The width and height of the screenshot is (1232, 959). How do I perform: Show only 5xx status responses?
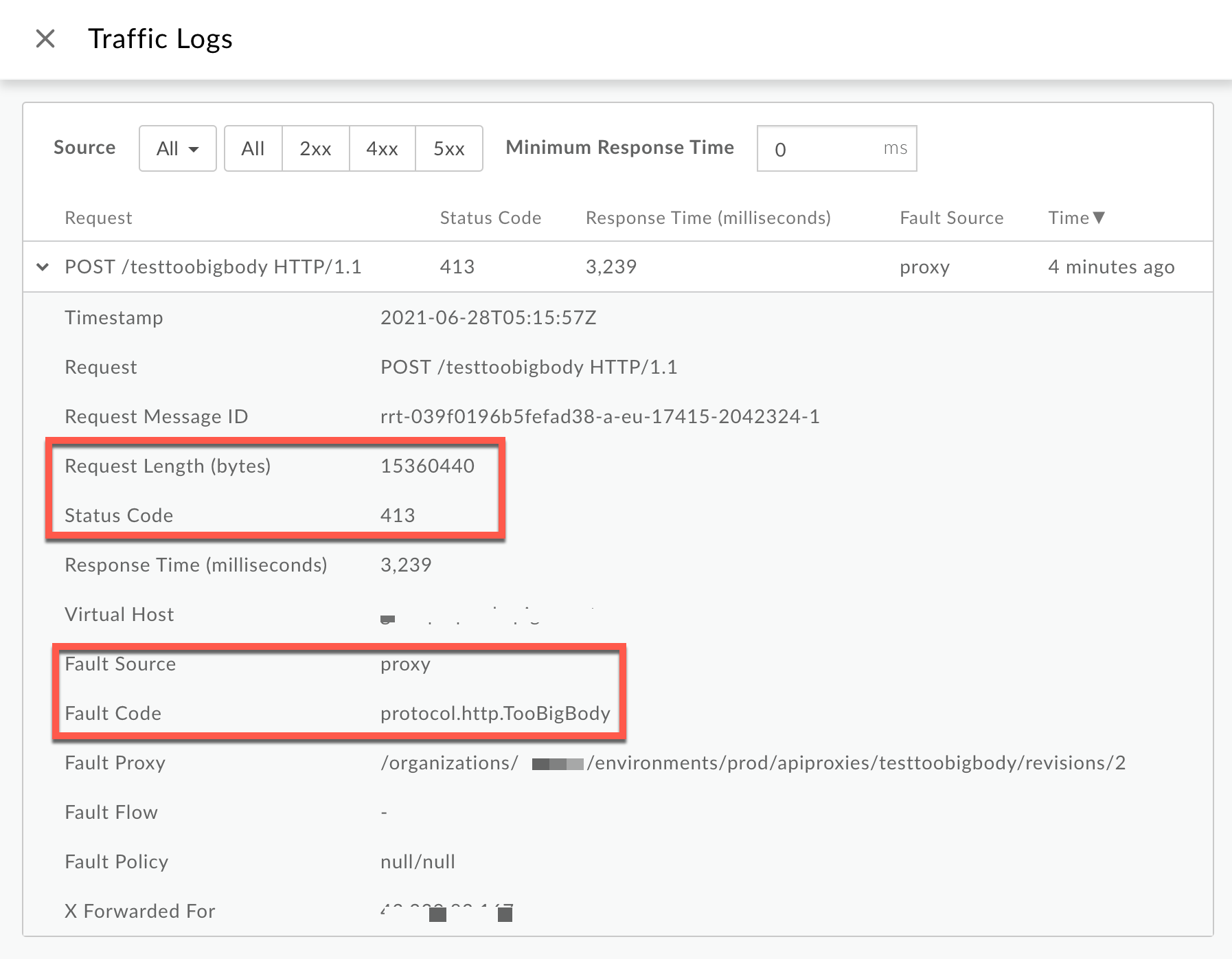[x=448, y=148]
